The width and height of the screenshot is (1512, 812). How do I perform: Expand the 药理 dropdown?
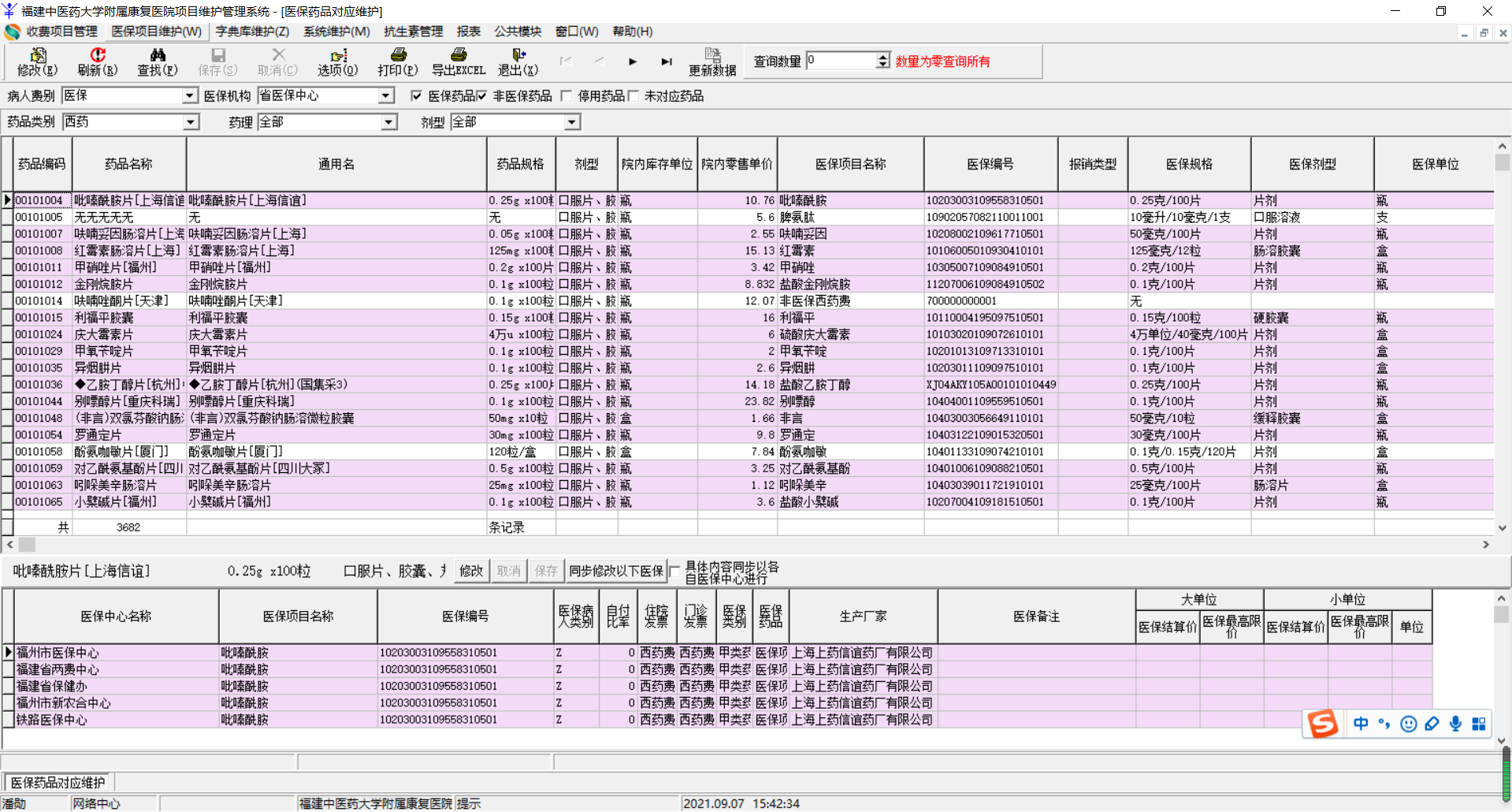tap(388, 122)
